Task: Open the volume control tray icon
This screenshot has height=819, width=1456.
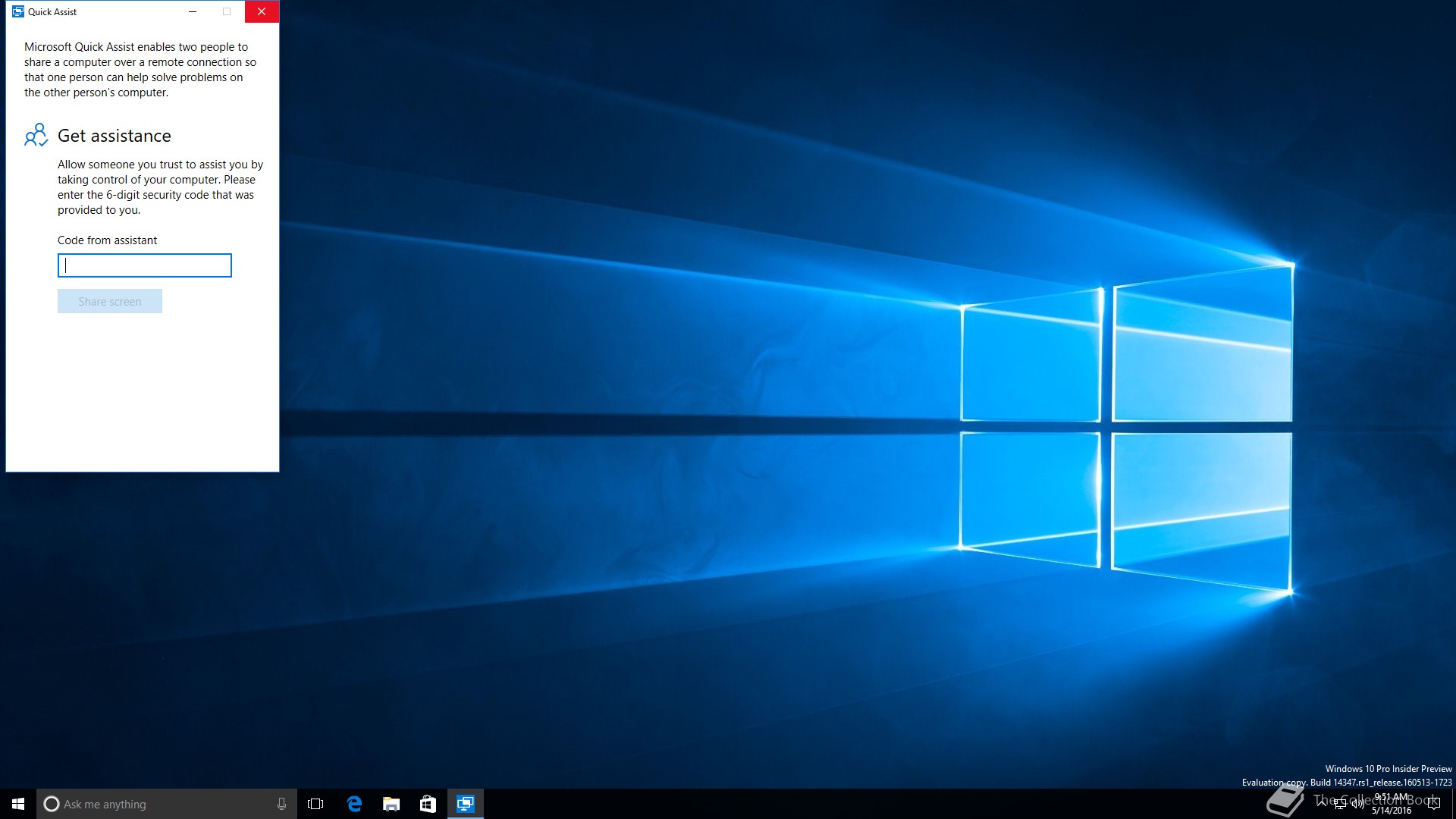Action: tap(1357, 804)
